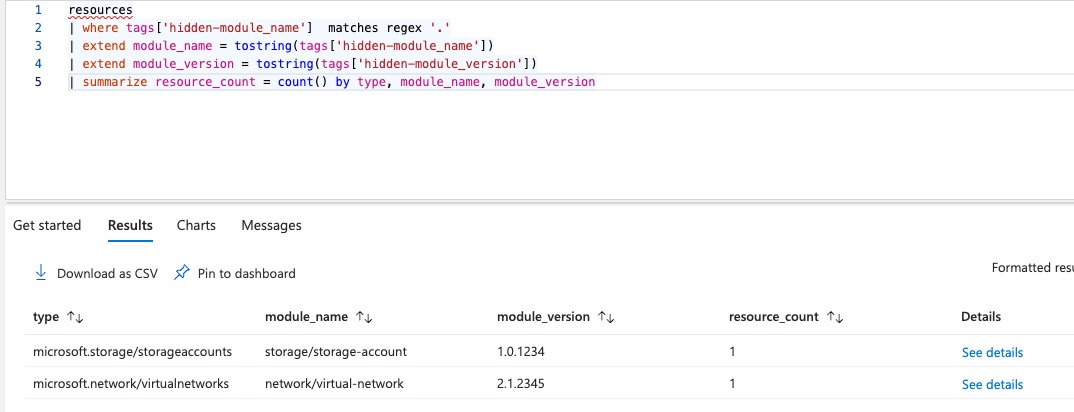Click the Download as CSV button

point(96,273)
